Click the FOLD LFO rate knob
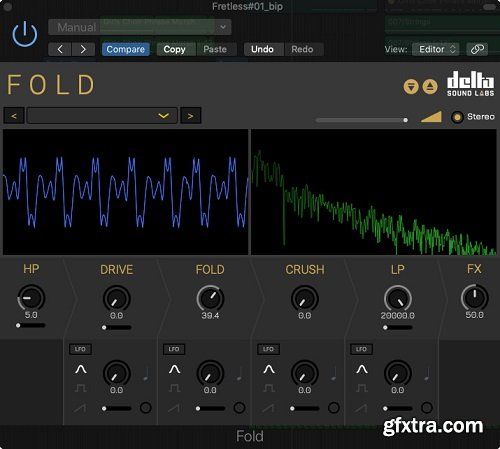The image size is (500, 449). point(210,373)
